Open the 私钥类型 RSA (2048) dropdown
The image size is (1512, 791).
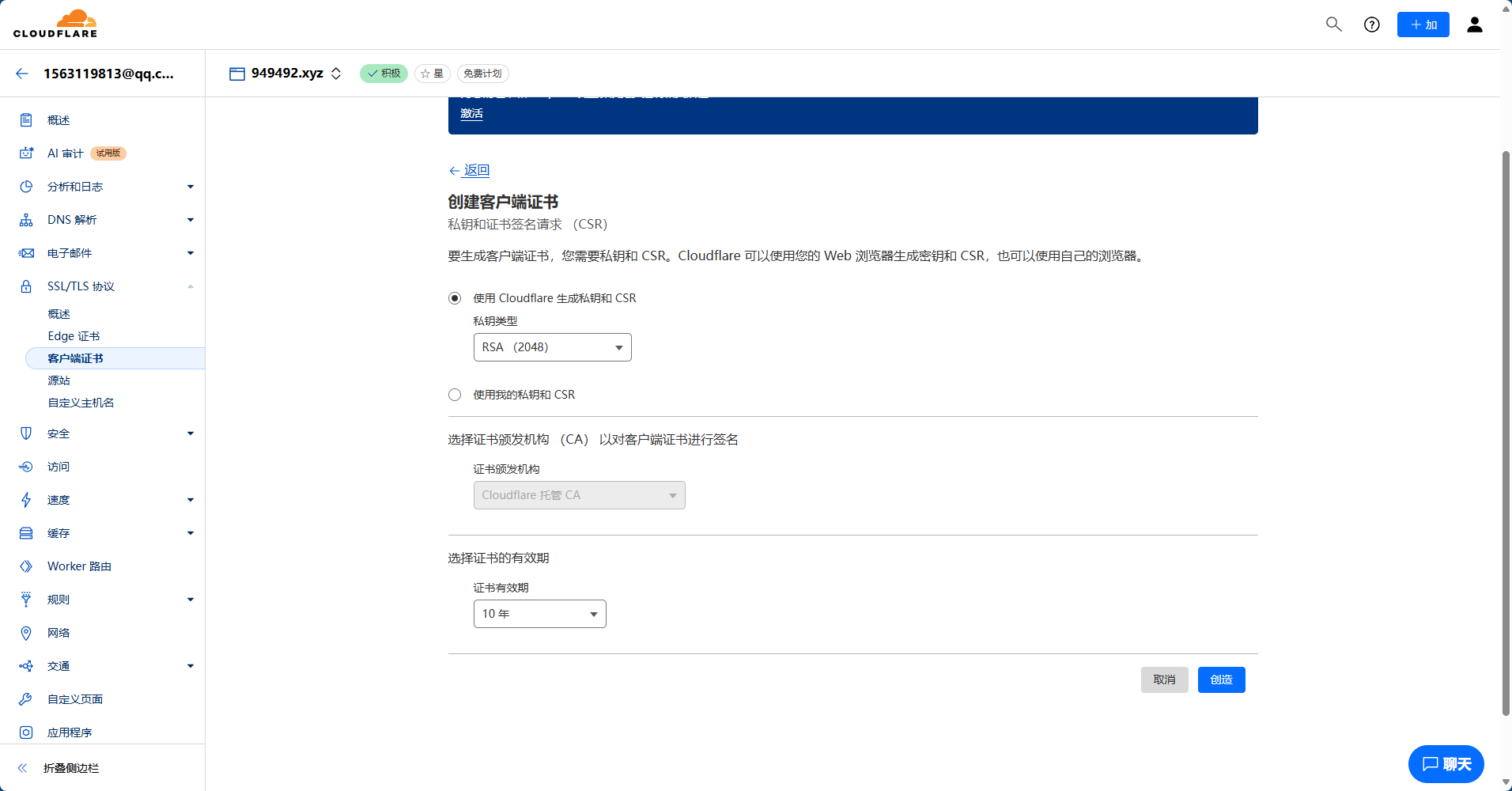pos(552,347)
